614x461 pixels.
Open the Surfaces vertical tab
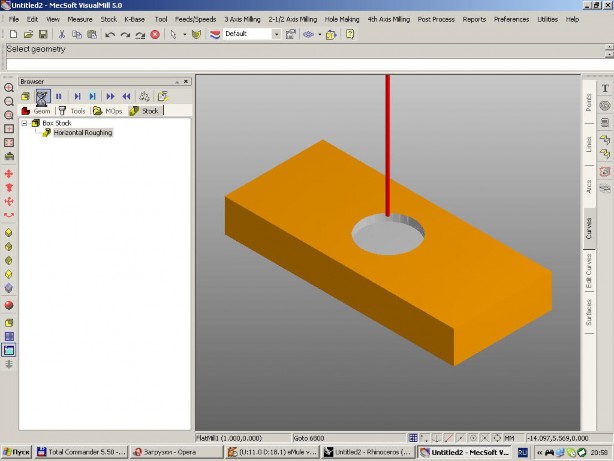589,312
